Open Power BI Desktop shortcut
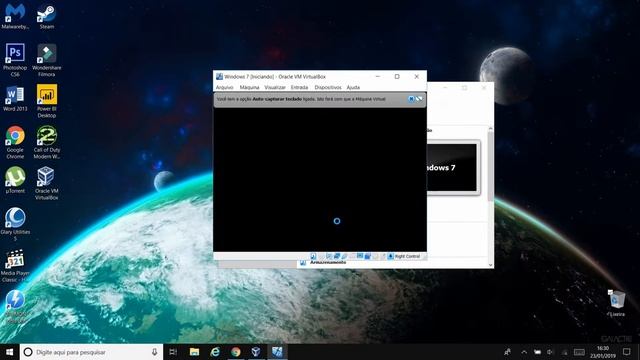The image size is (640, 360). (x=47, y=101)
